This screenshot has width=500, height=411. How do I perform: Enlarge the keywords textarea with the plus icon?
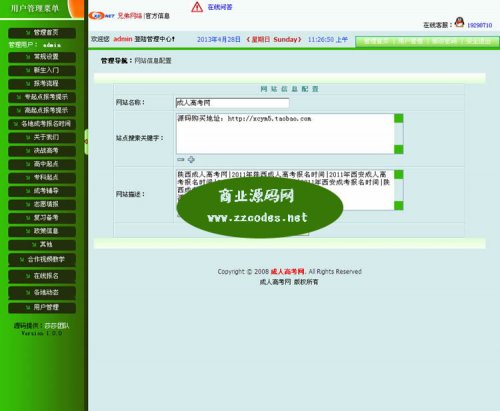(191, 160)
